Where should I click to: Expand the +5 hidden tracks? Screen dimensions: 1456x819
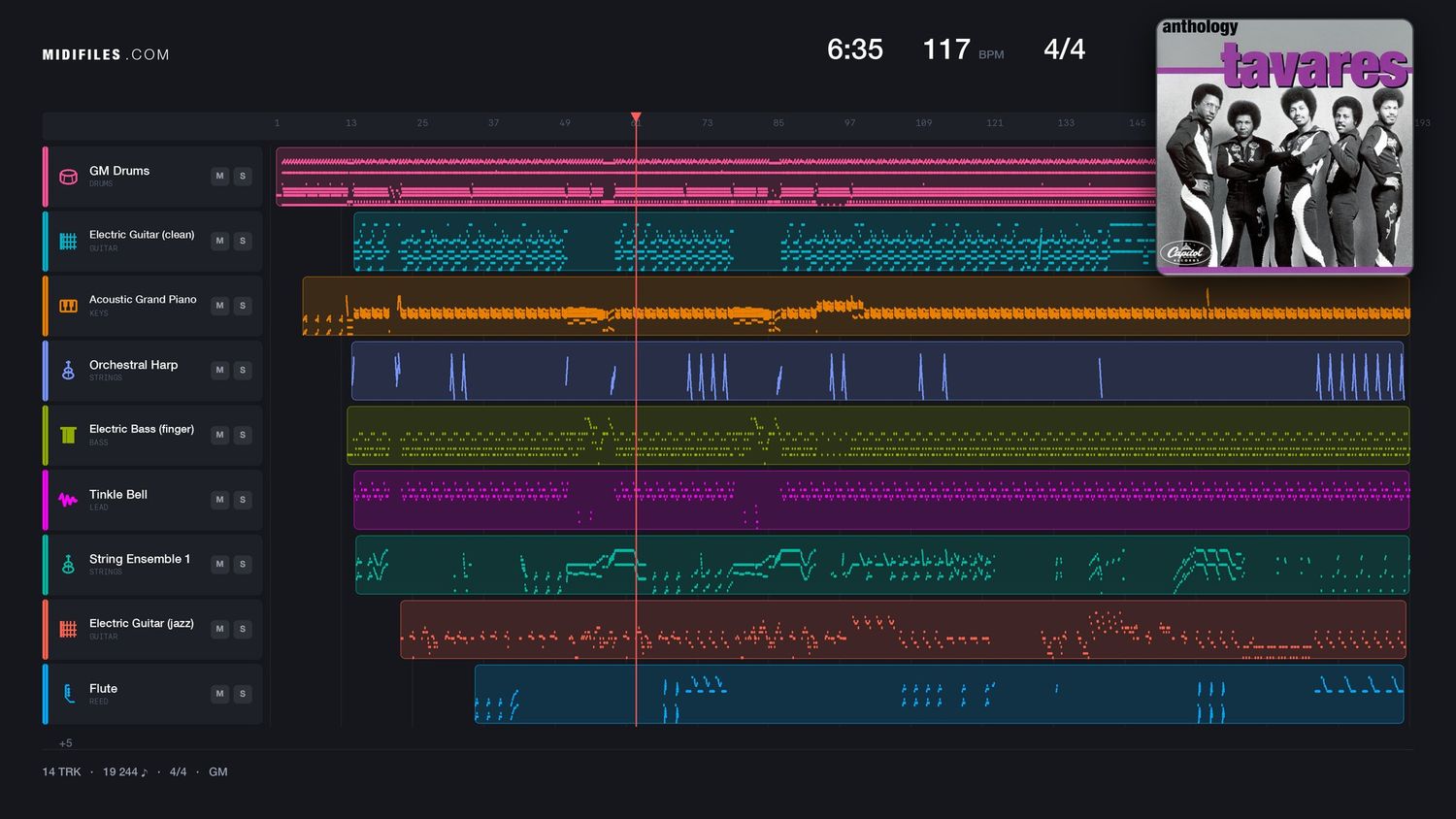coord(66,743)
